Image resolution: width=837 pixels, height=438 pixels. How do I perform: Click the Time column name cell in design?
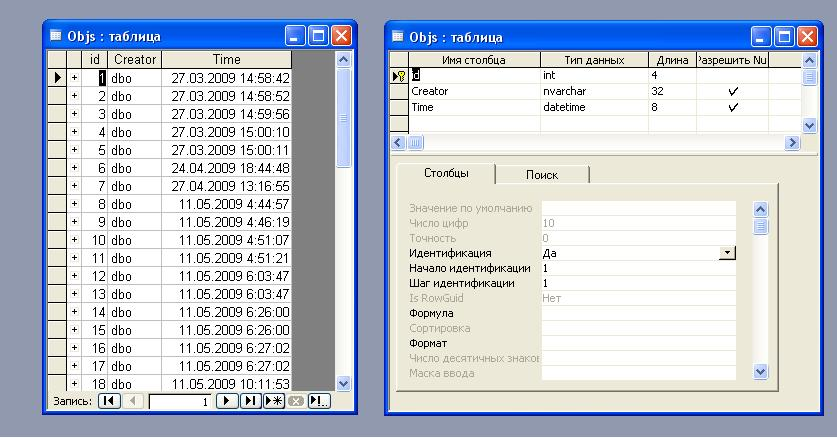point(474,107)
